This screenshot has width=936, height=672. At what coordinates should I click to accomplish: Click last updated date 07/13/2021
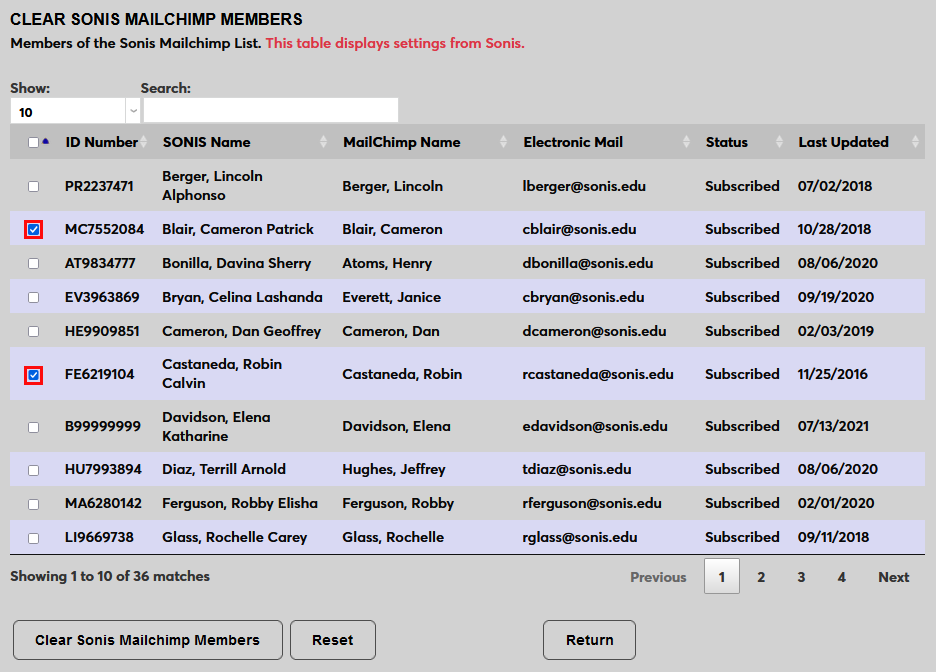pos(833,426)
